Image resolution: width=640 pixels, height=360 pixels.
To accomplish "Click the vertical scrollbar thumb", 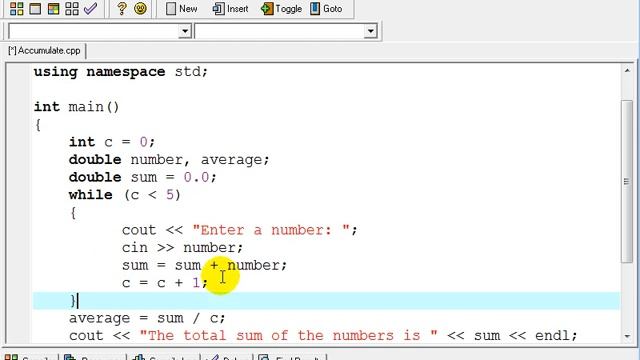I will pos(627,182).
